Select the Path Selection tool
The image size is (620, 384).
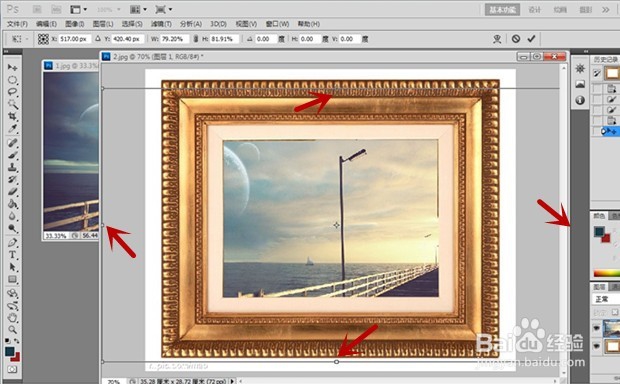point(12,267)
